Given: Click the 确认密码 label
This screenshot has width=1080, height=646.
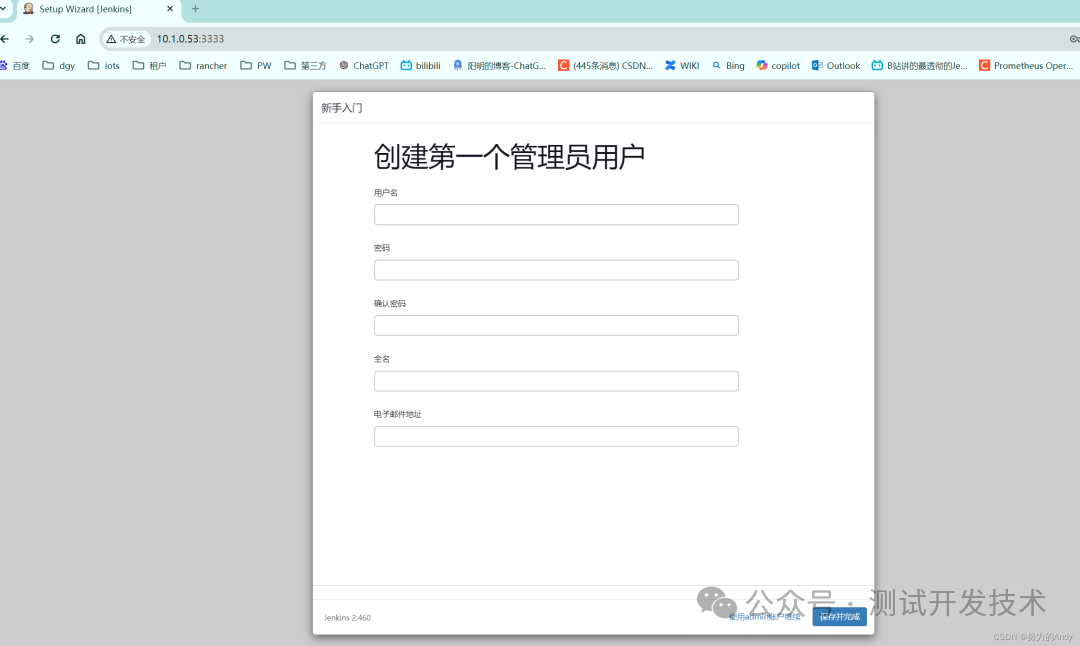Looking at the screenshot, I should [390, 303].
